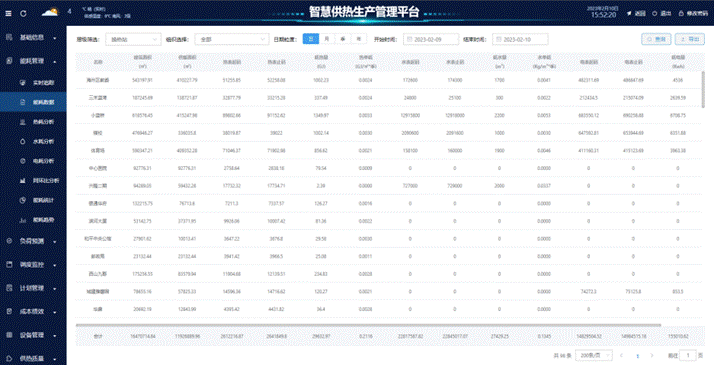Expand the 设备管理 sidebar menu
This screenshot has height=365, width=714.
tap(33, 335)
